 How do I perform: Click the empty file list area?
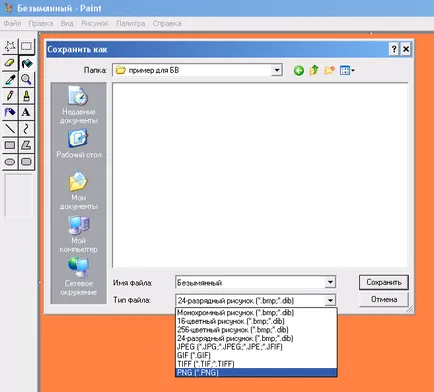tap(260, 175)
